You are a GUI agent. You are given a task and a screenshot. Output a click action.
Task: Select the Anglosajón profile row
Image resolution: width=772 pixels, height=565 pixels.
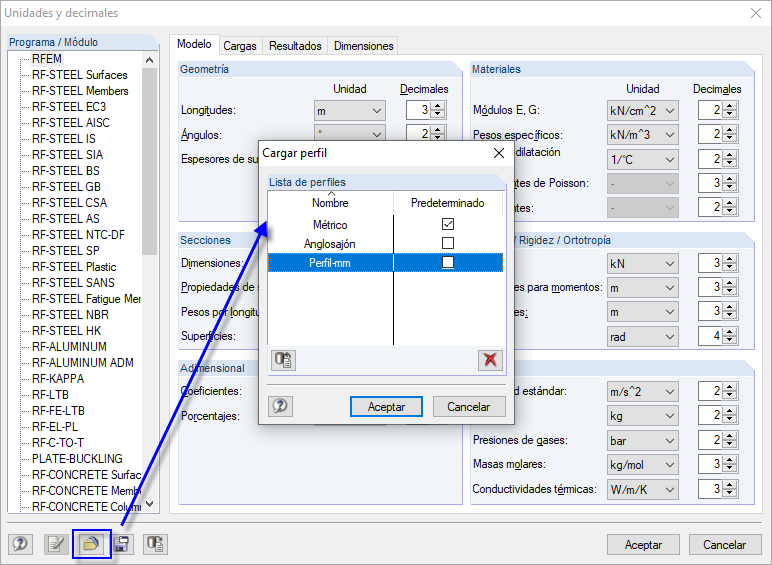point(386,244)
